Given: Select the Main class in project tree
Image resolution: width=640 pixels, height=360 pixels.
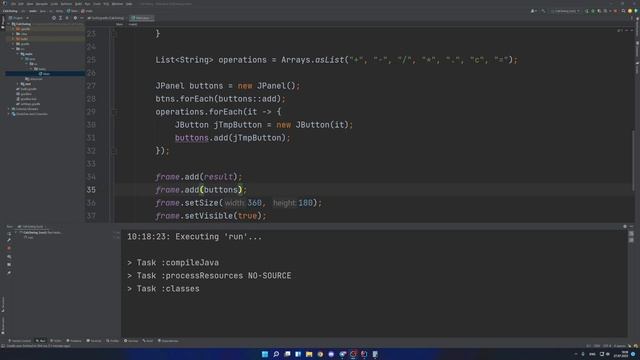Looking at the screenshot, I should (x=45, y=74).
